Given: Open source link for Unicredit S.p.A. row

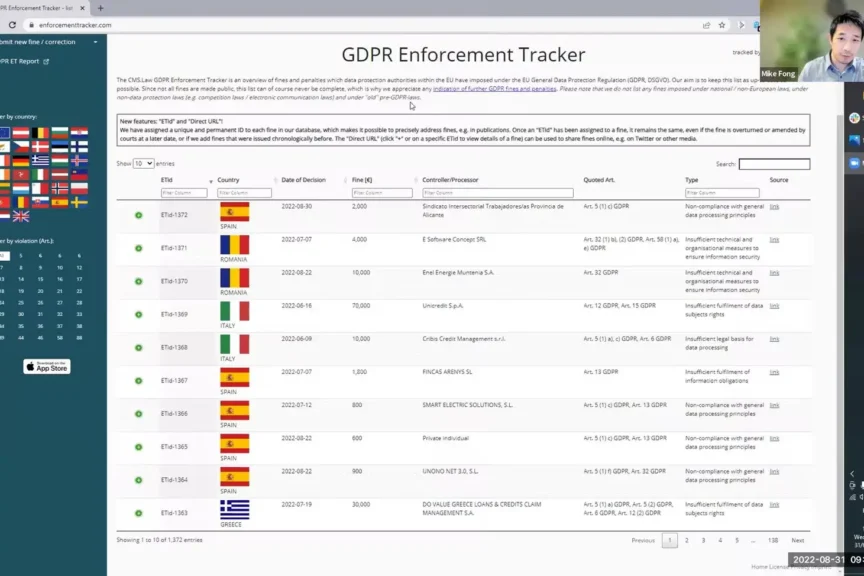Looking at the screenshot, I should pyautogui.click(x=774, y=306).
